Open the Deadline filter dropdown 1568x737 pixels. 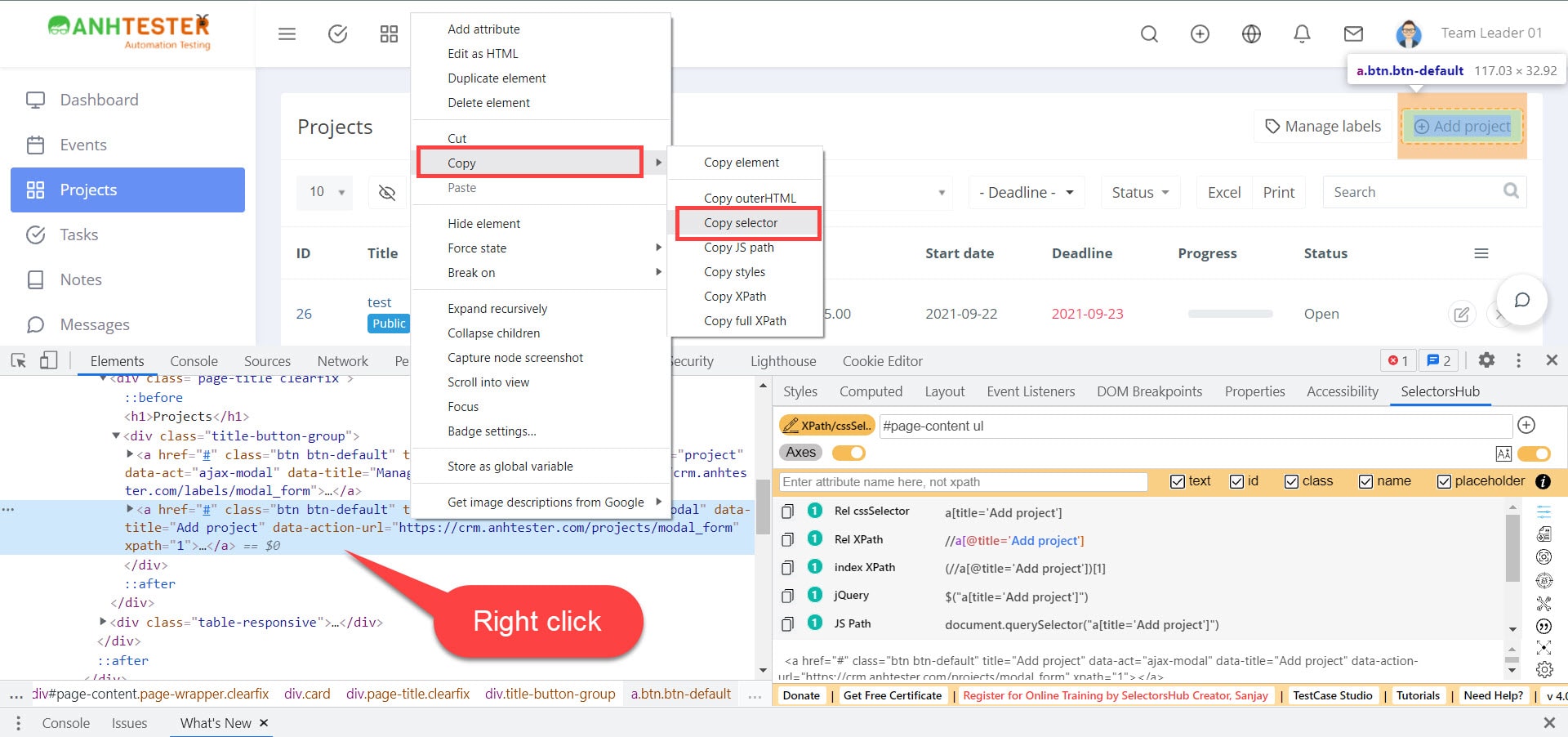pyautogui.click(x=1027, y=192)
